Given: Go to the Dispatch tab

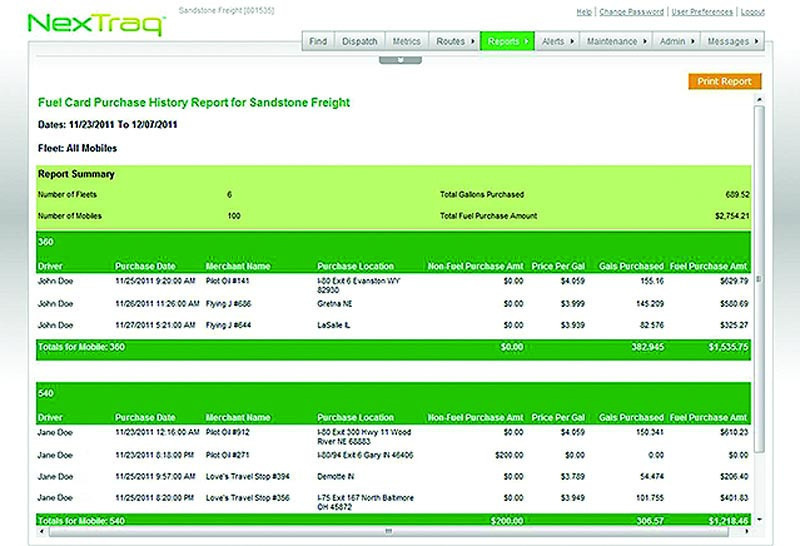Looking at the screenshot, I should tap(359, 42).
